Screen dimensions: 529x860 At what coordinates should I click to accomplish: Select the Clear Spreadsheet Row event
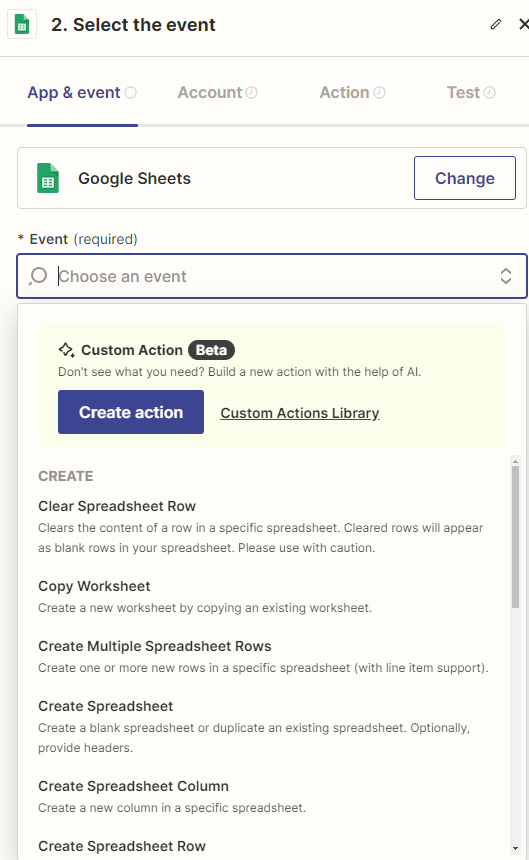(263, 526)
